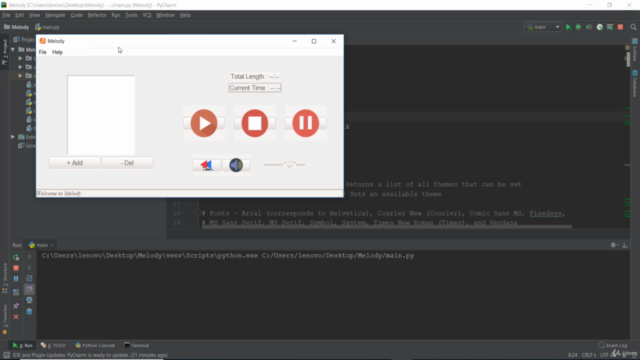Add a song with + Add

pos(75,163)
